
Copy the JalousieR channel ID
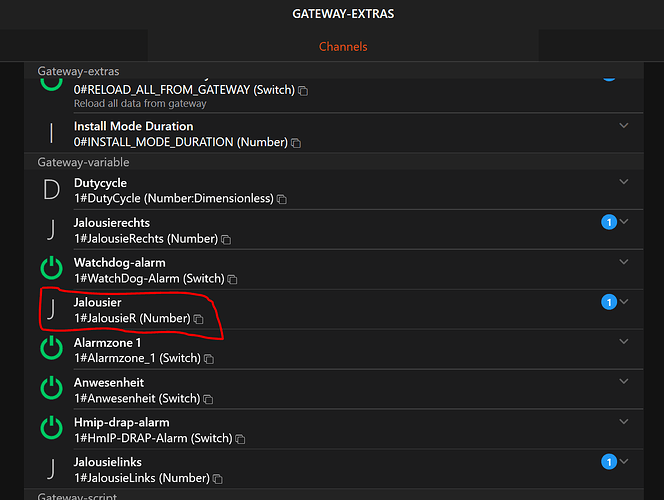[199, 319]
